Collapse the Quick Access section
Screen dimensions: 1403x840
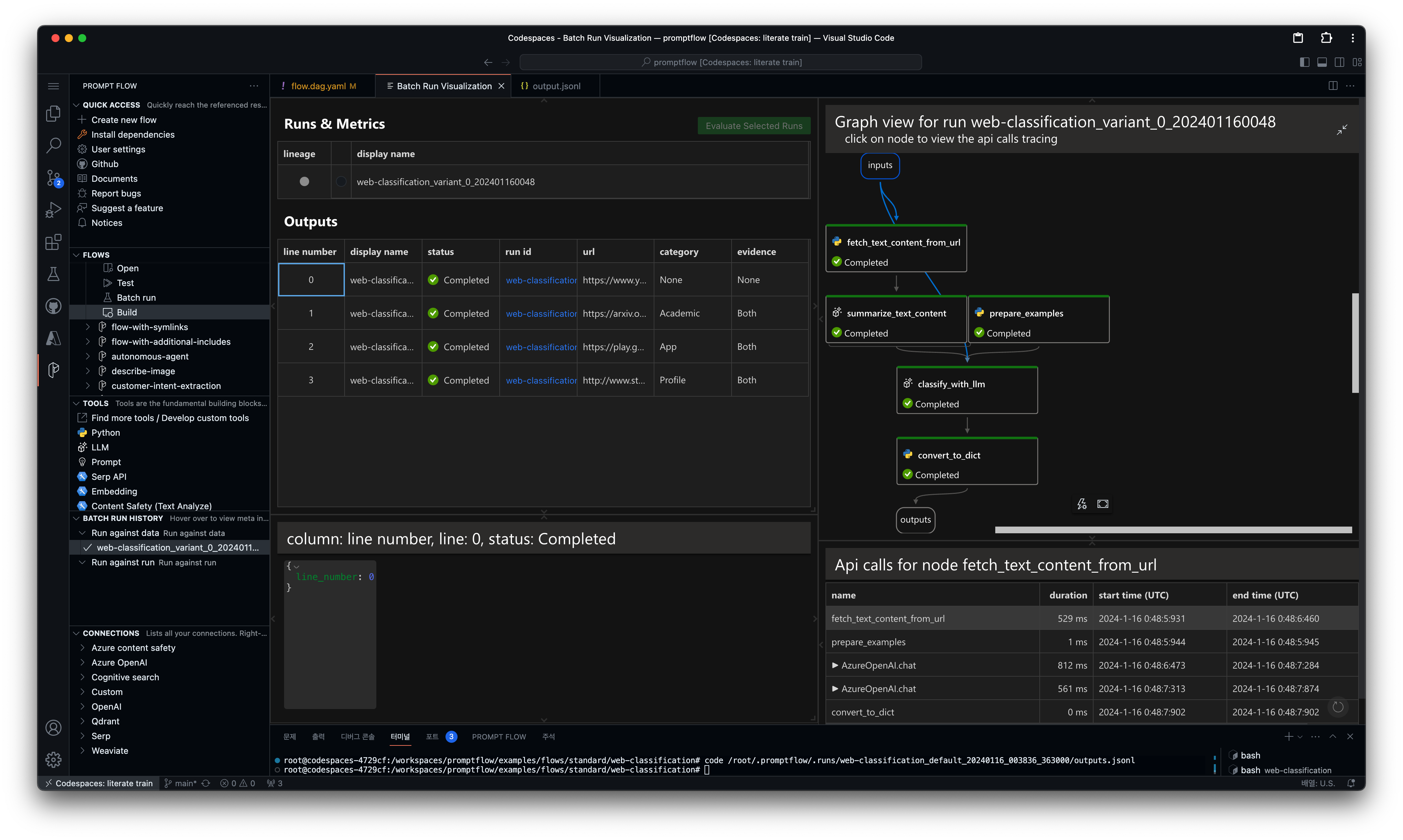(x=77, y=105)
